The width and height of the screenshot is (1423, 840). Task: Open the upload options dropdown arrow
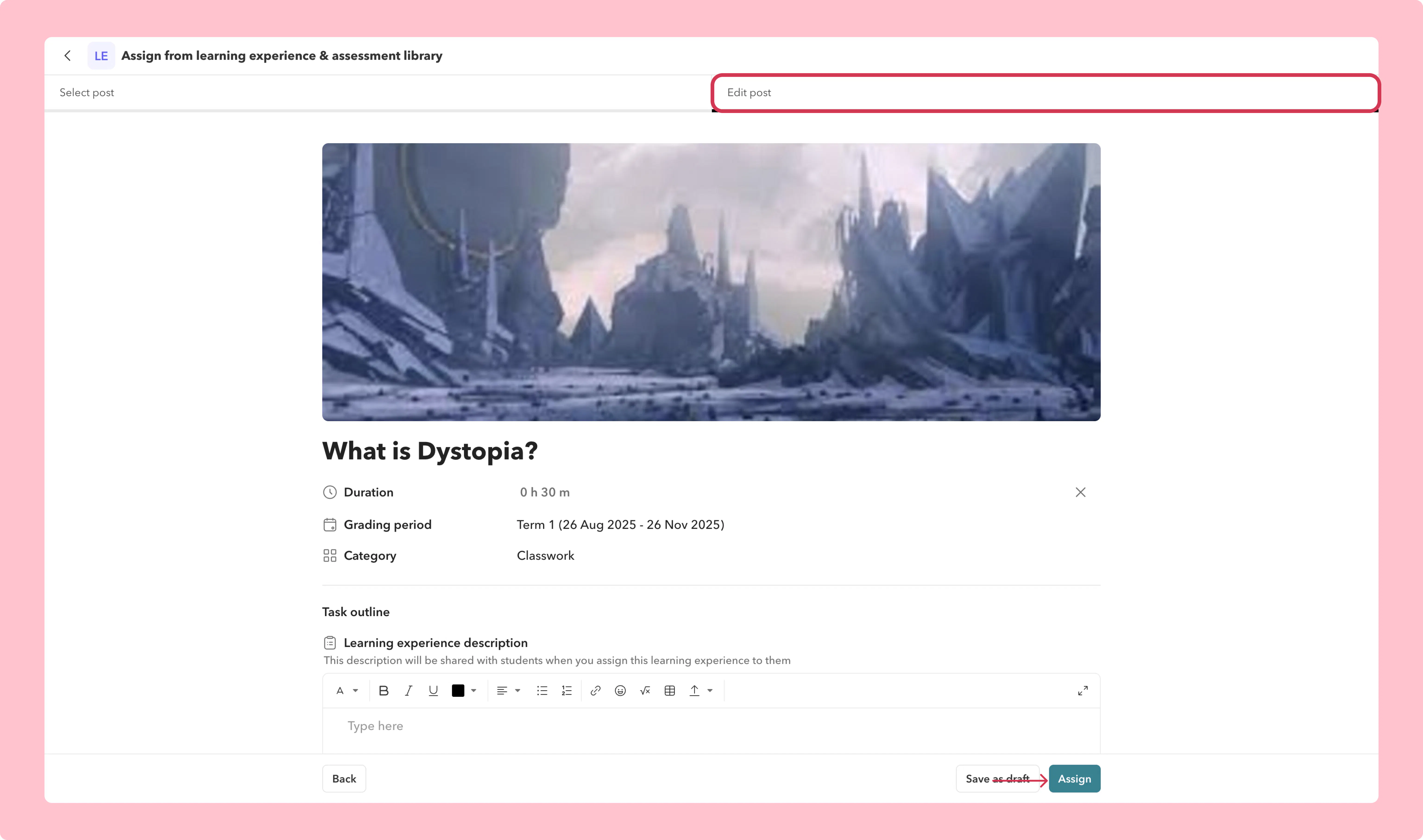click(x=710, y=691)
